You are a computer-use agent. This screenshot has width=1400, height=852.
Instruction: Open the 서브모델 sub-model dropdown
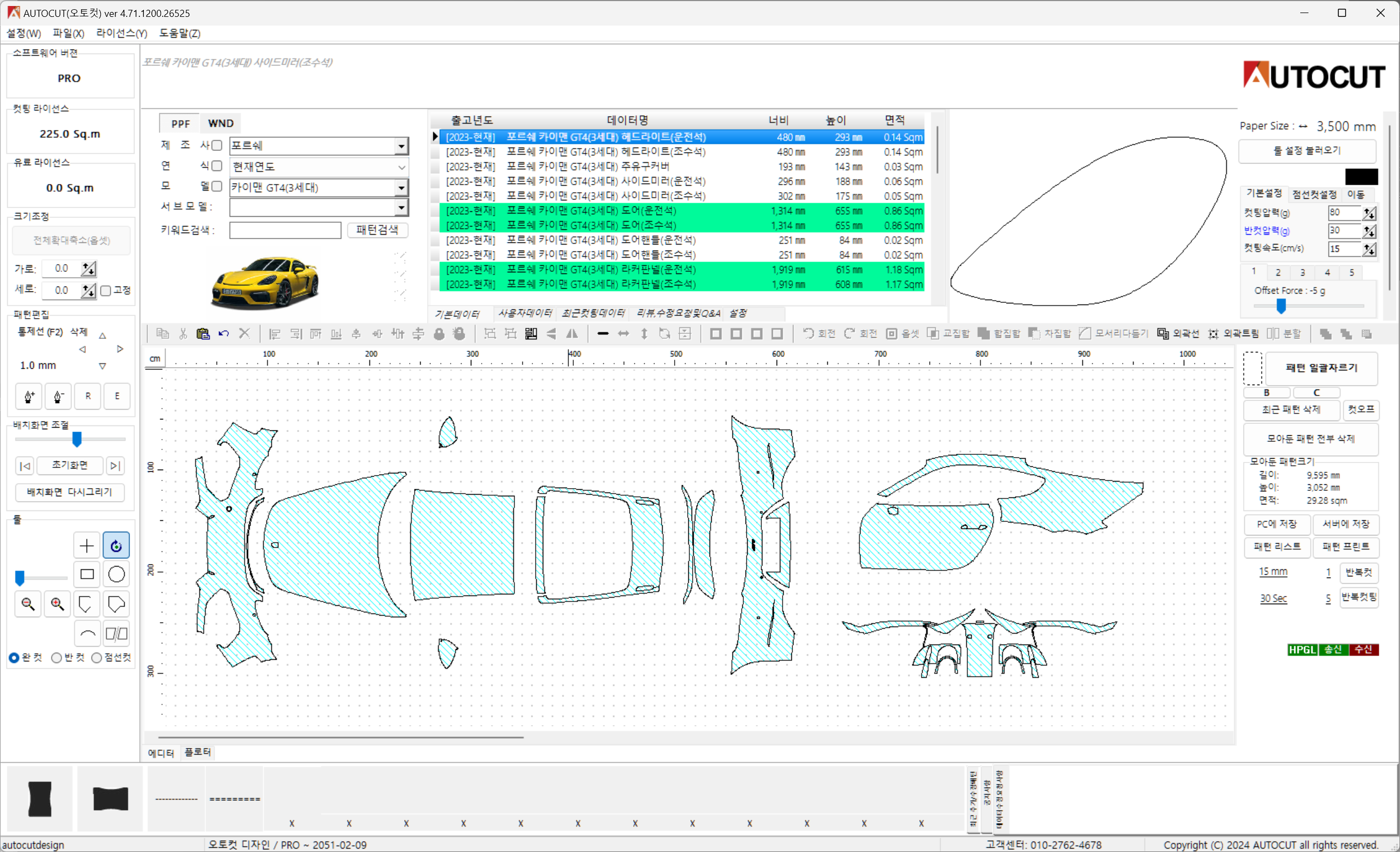pyautogui.click(x=401, y=208)
